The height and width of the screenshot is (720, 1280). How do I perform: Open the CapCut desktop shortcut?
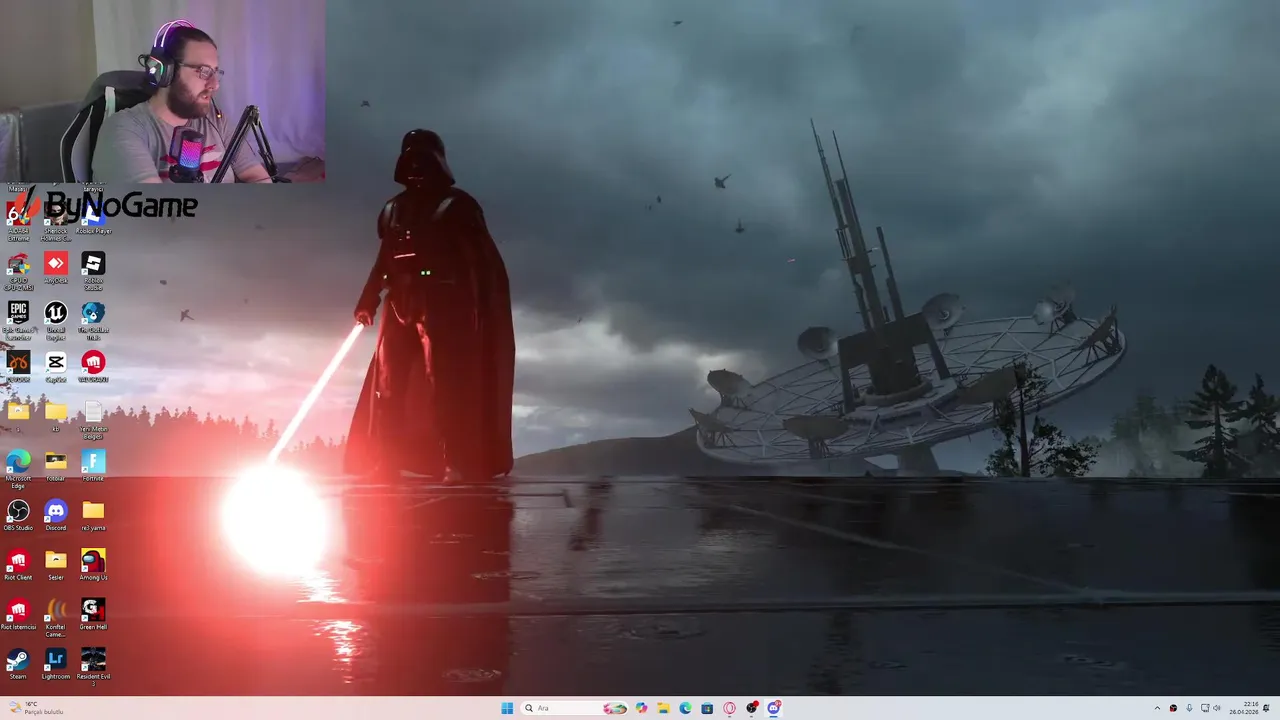point(56,367)
